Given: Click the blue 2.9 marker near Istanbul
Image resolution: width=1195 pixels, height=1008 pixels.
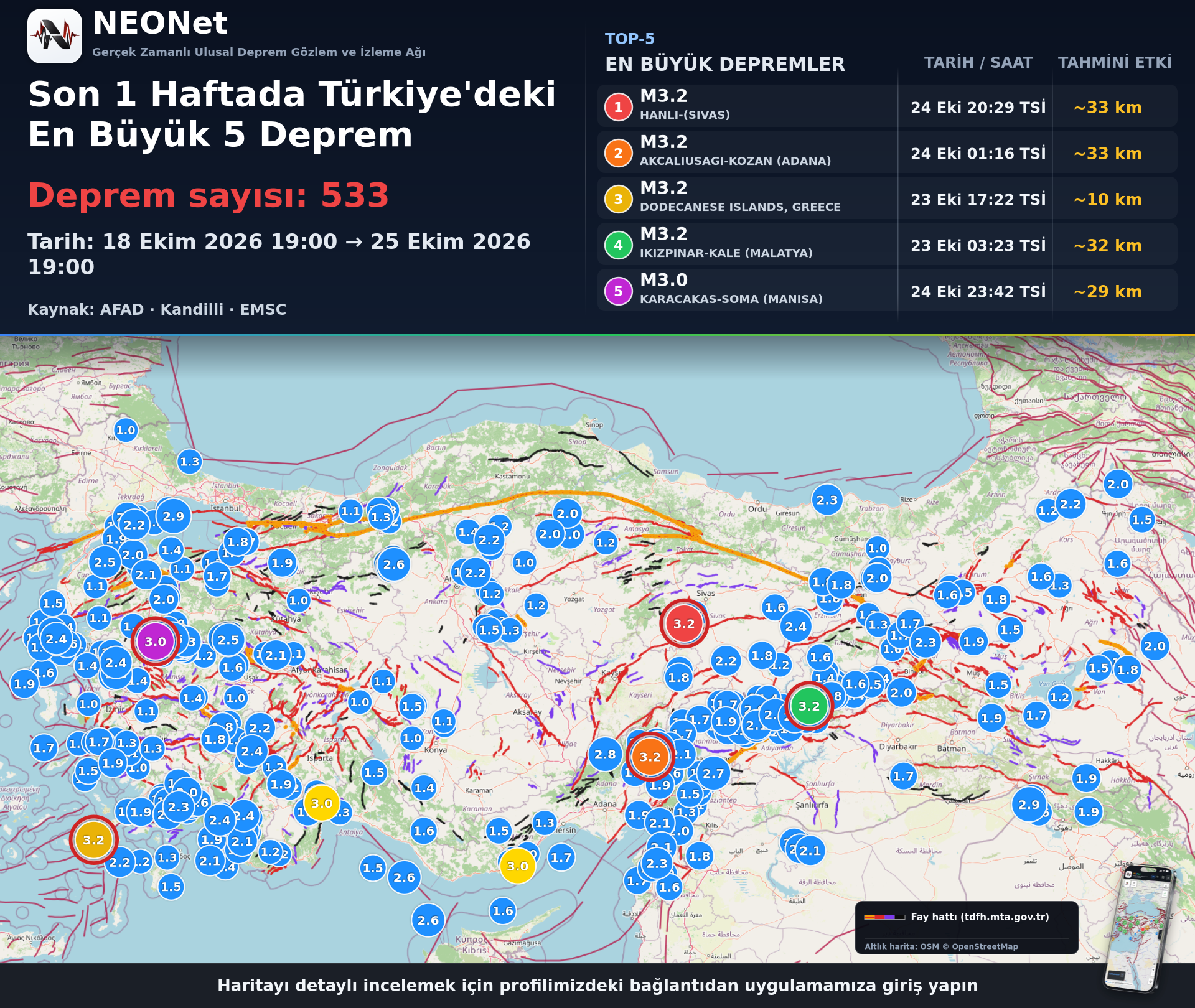Looking at the screenshot, I should coord(173,516).
